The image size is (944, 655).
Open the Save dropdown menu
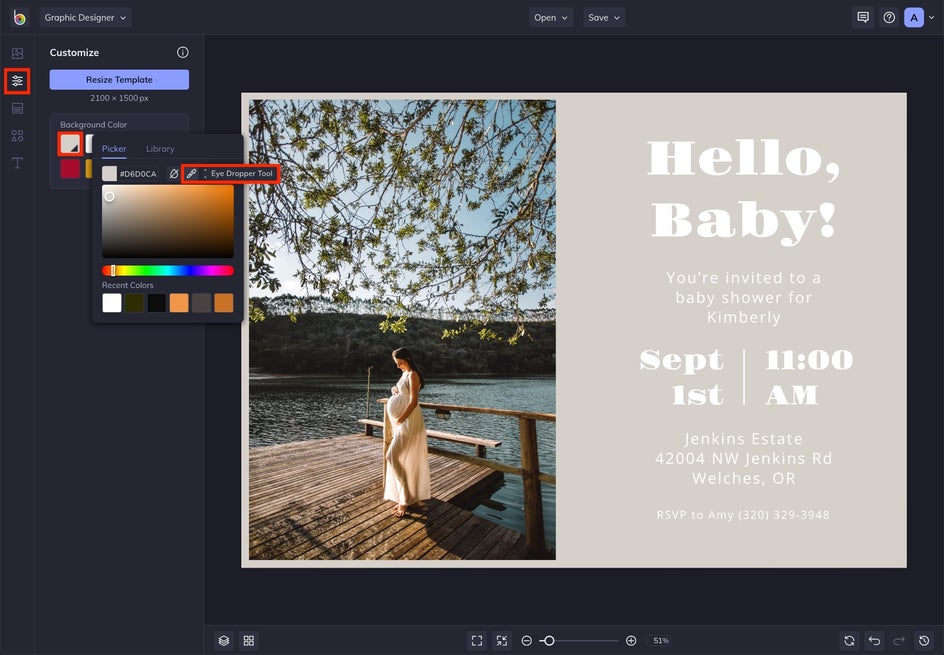pyautogui.click(x=604, y=17)
